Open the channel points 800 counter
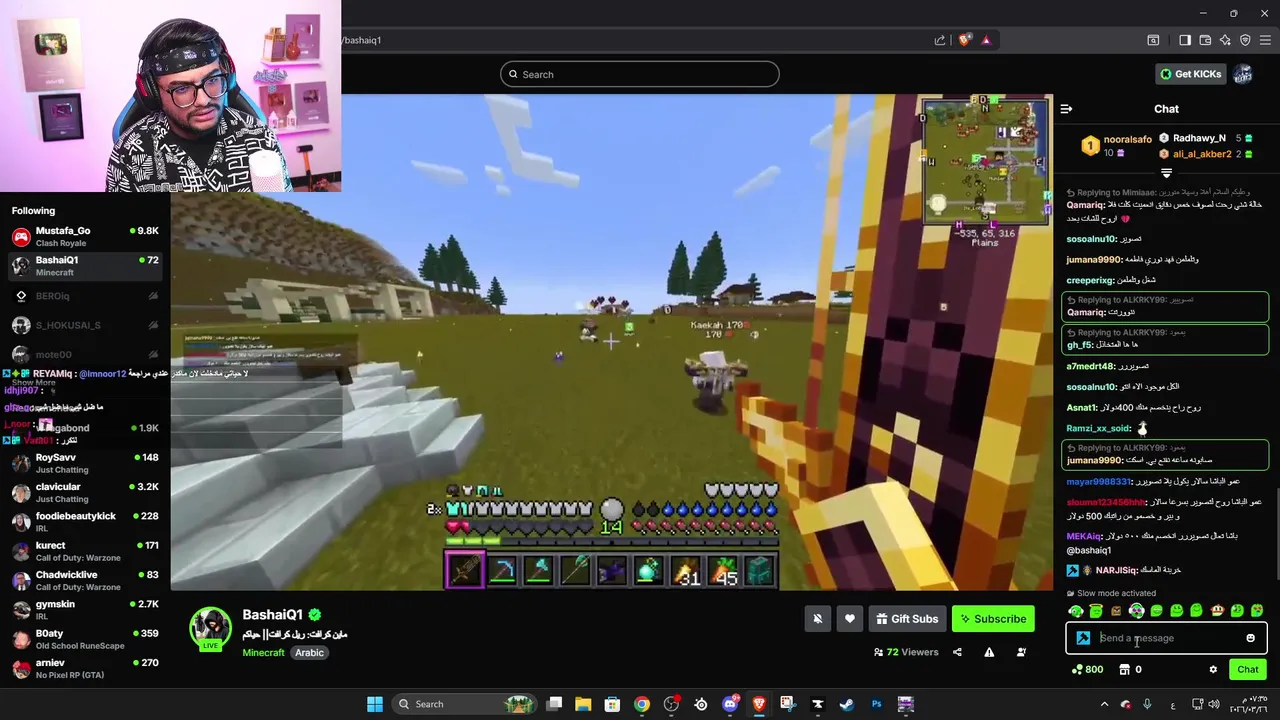The image size is (1280, 720). click(x=1087, y=670)
